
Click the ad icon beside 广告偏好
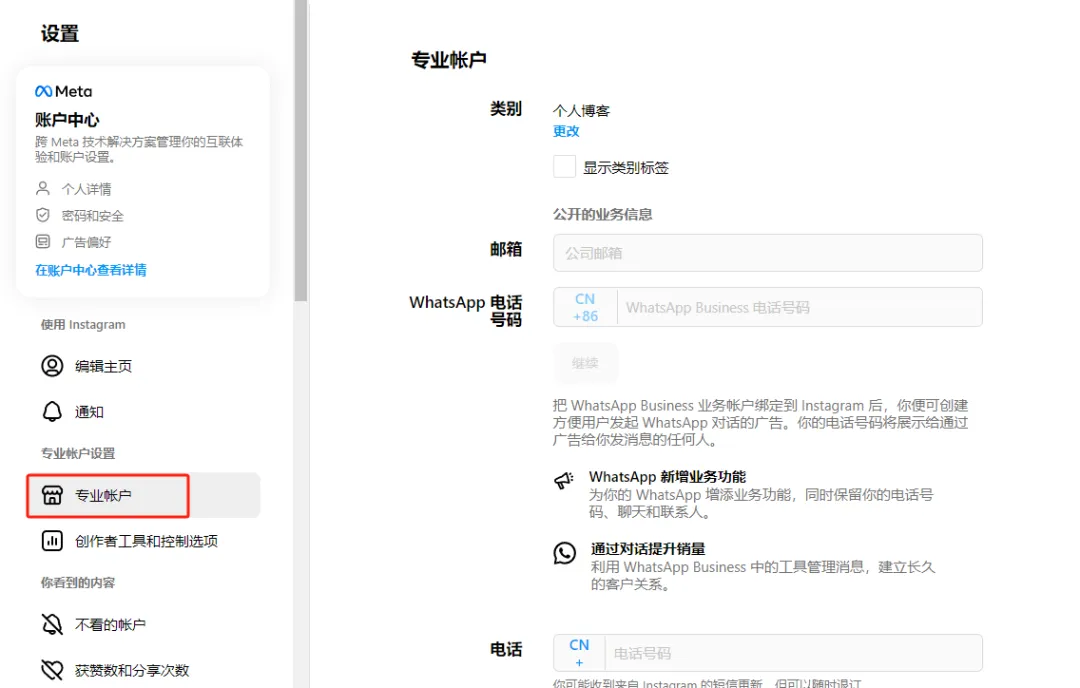pyautogui.click(x=43, y=242)
